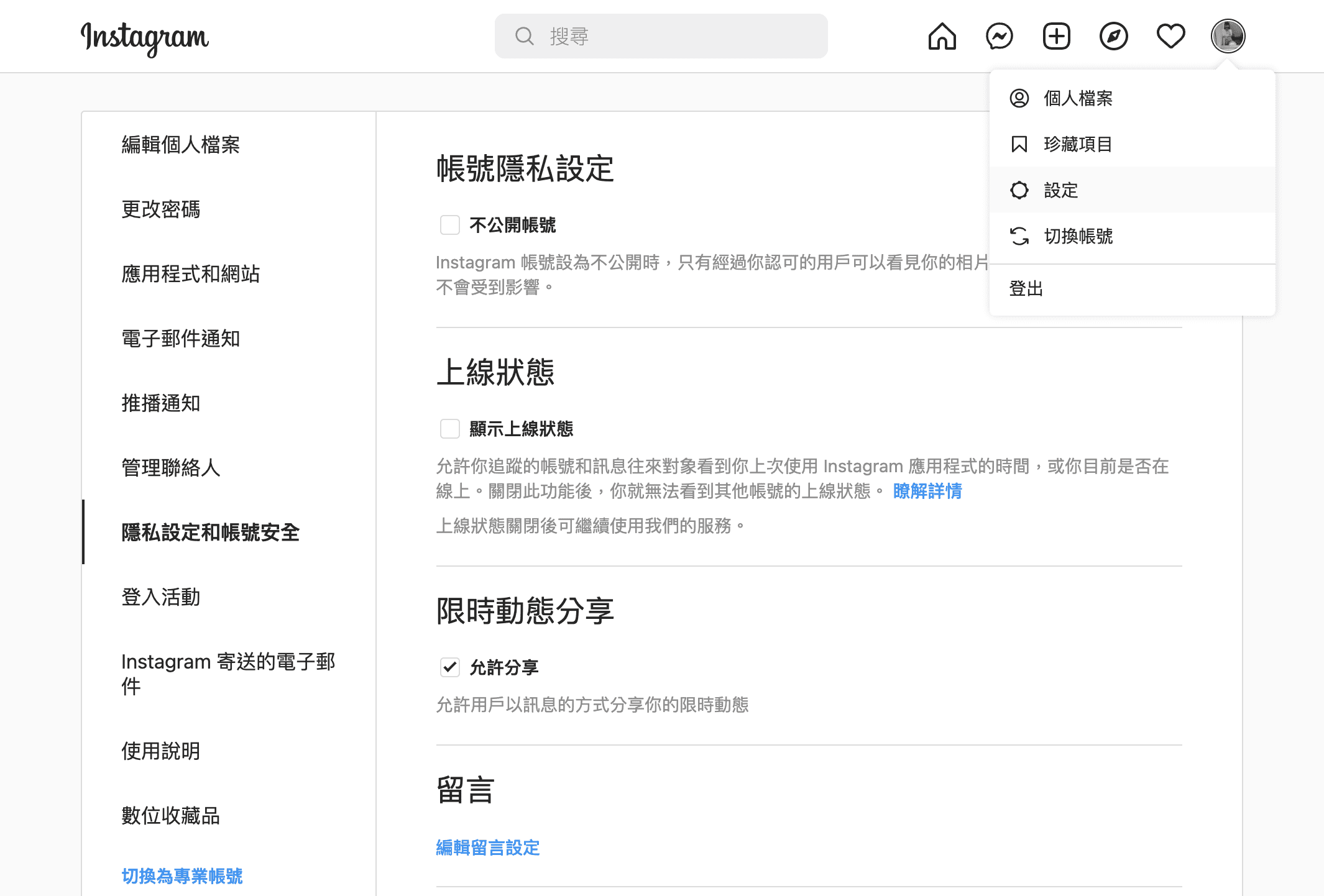1324x896 pixels.
Task: Click text 允許用戶以訊息的方式分享你的限時動態
Action: tap(592, 705)
